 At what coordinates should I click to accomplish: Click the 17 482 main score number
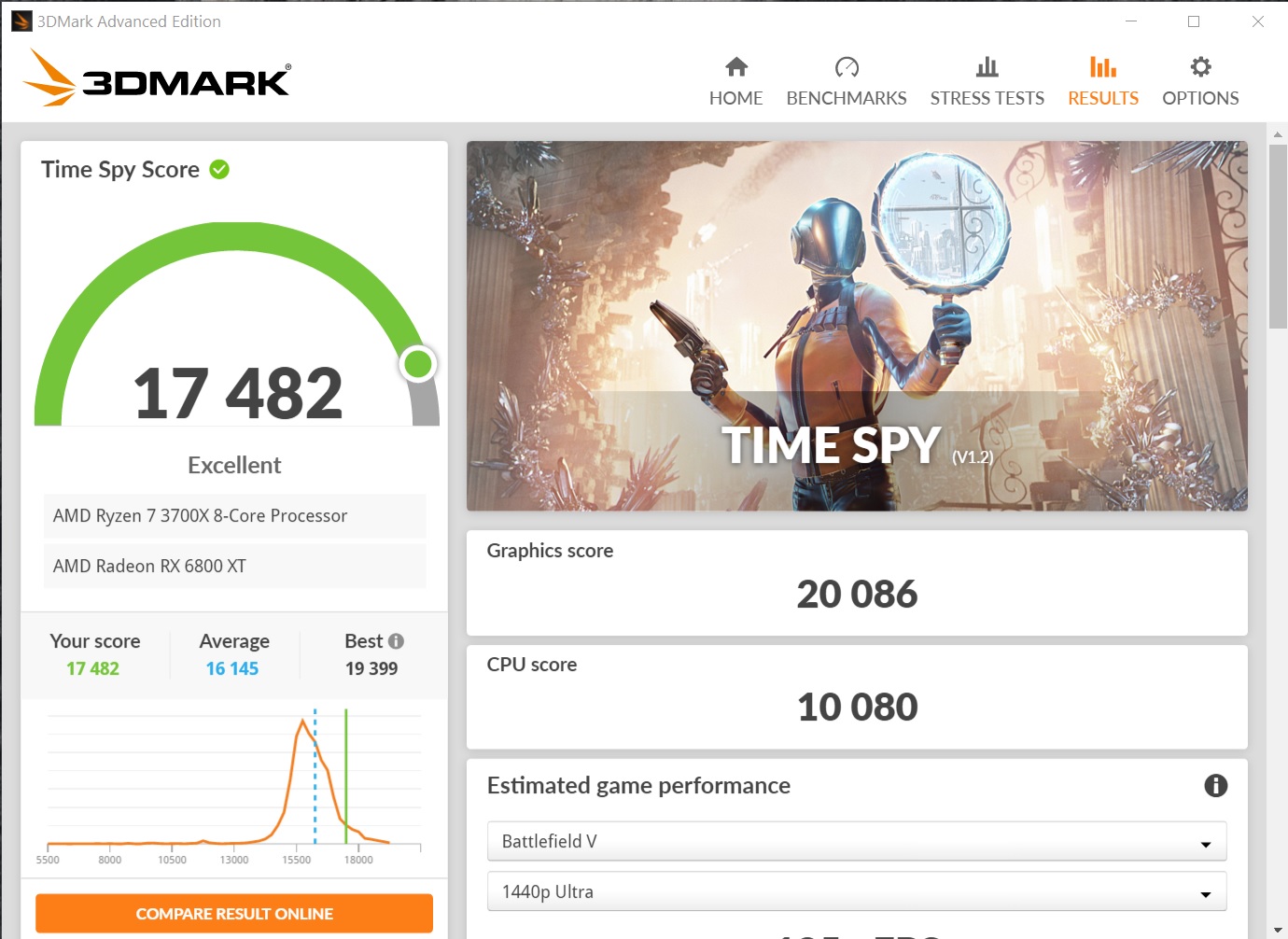(x=238, y=393)
